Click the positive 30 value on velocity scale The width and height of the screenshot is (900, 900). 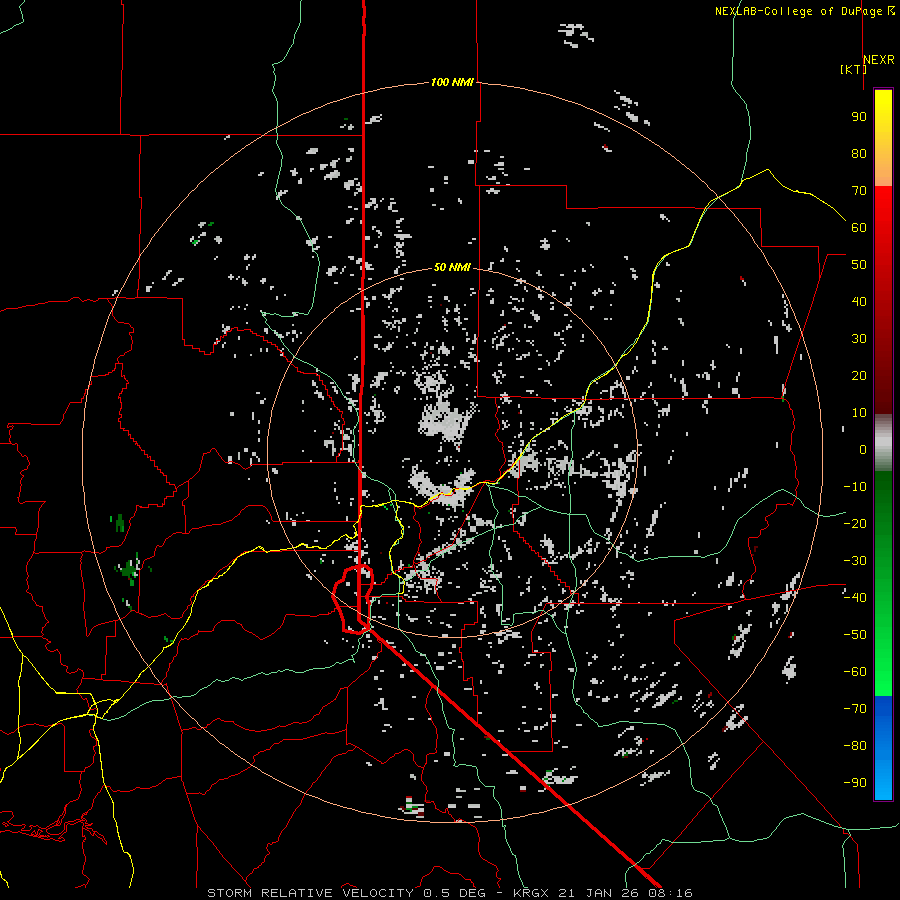(x=859, y=339)
